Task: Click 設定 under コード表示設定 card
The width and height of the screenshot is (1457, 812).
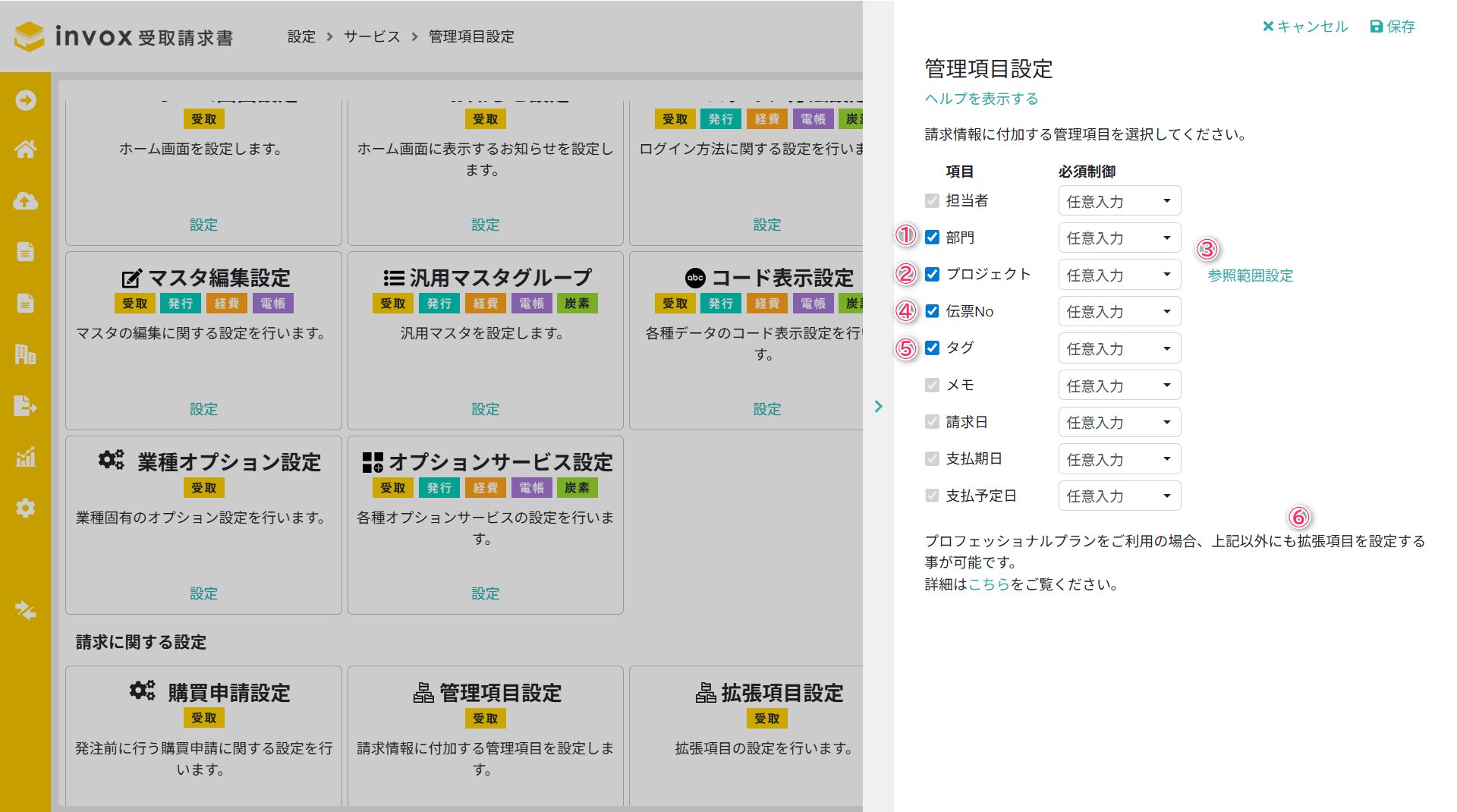Action: pyautogui.click(x=767, y=409)
